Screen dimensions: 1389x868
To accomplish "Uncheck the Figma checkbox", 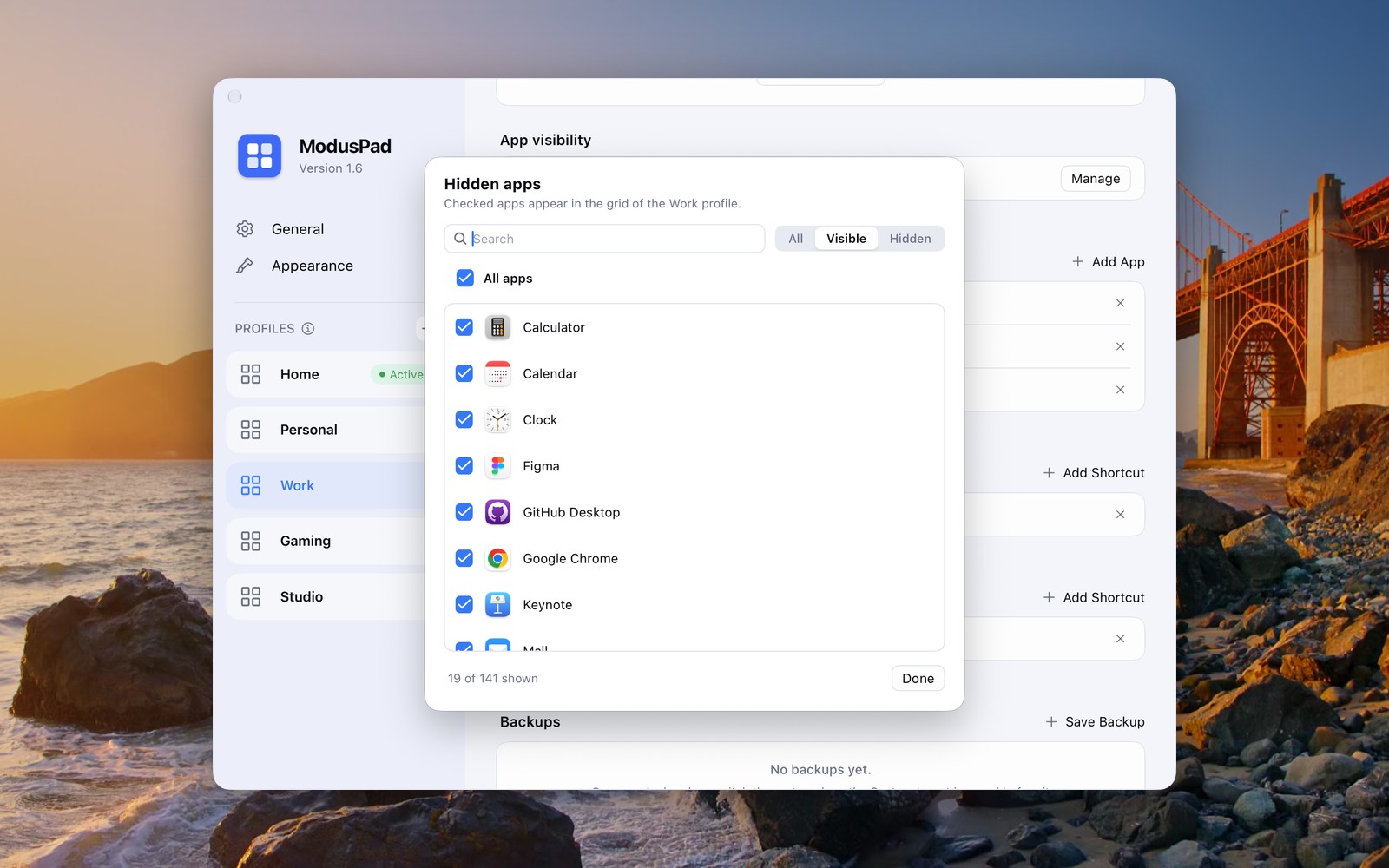I will tap(464, 466).
